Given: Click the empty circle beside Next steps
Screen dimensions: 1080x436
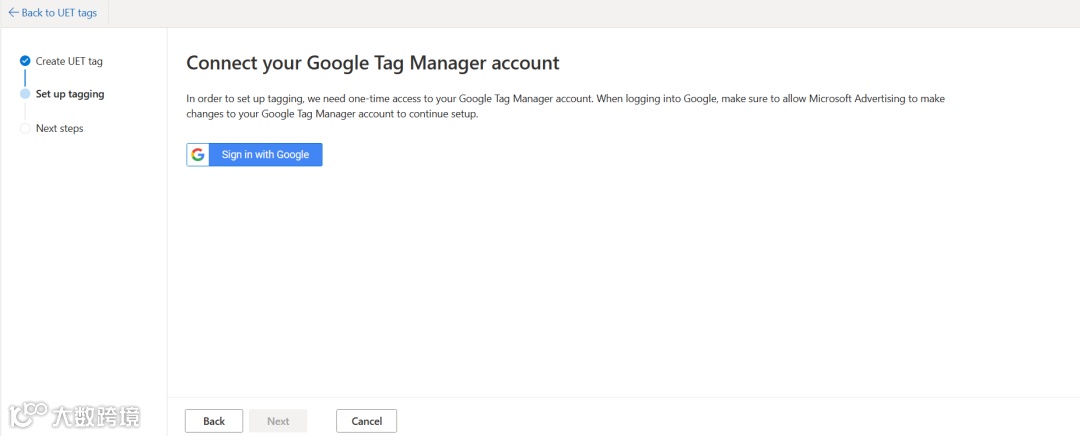Looking at the screenshot, I should (25, 128).
